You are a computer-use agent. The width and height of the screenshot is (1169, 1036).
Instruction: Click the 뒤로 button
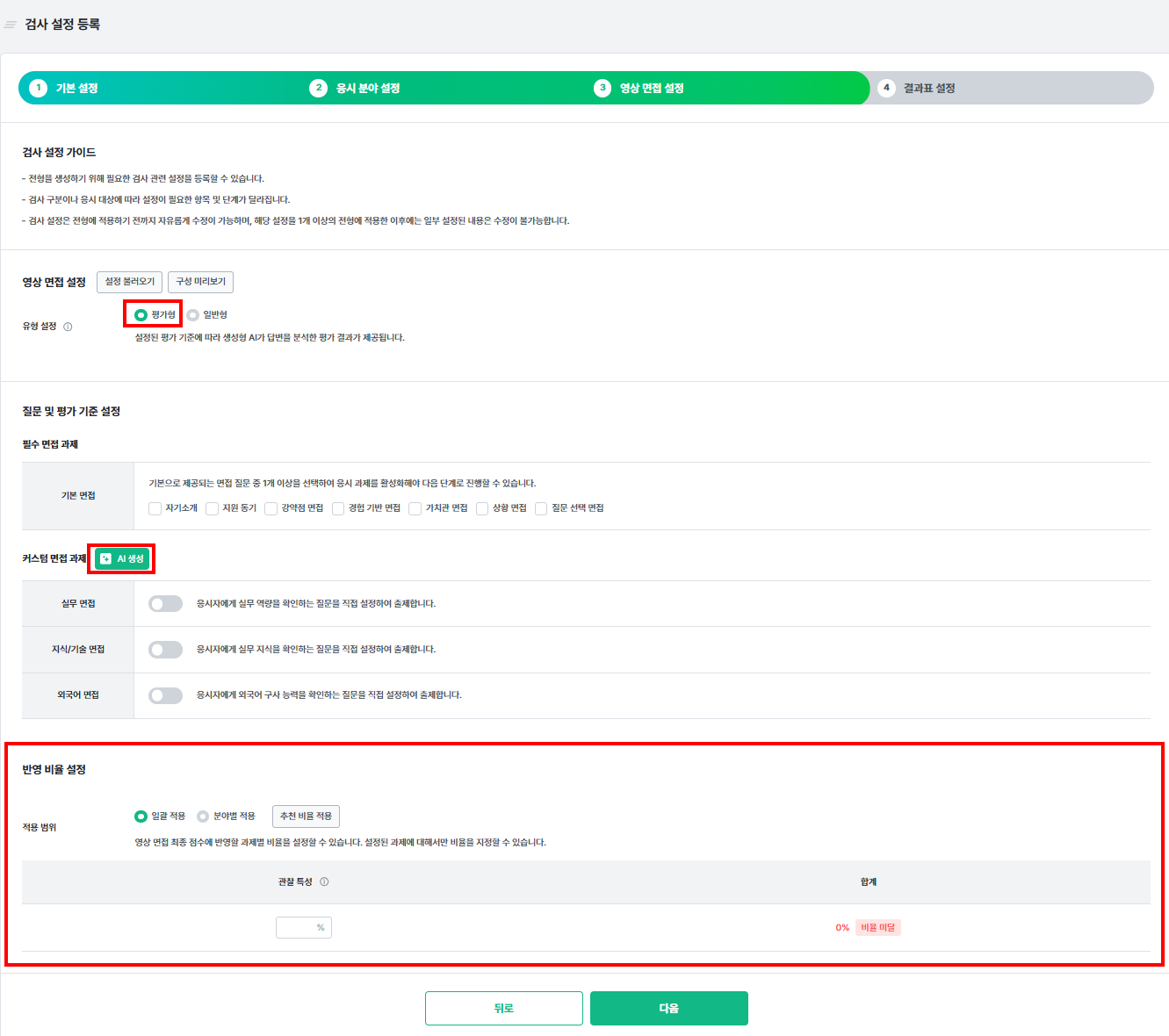tap(504, 1008)
